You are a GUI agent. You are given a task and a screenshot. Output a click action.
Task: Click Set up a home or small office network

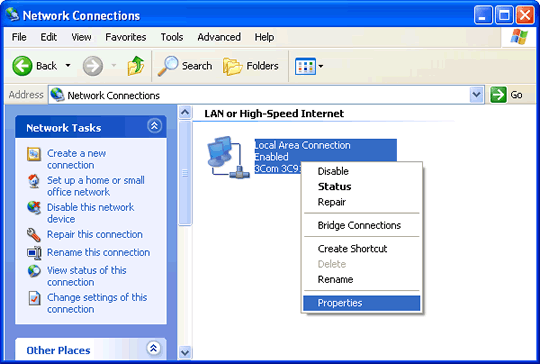tap(96, 186)
